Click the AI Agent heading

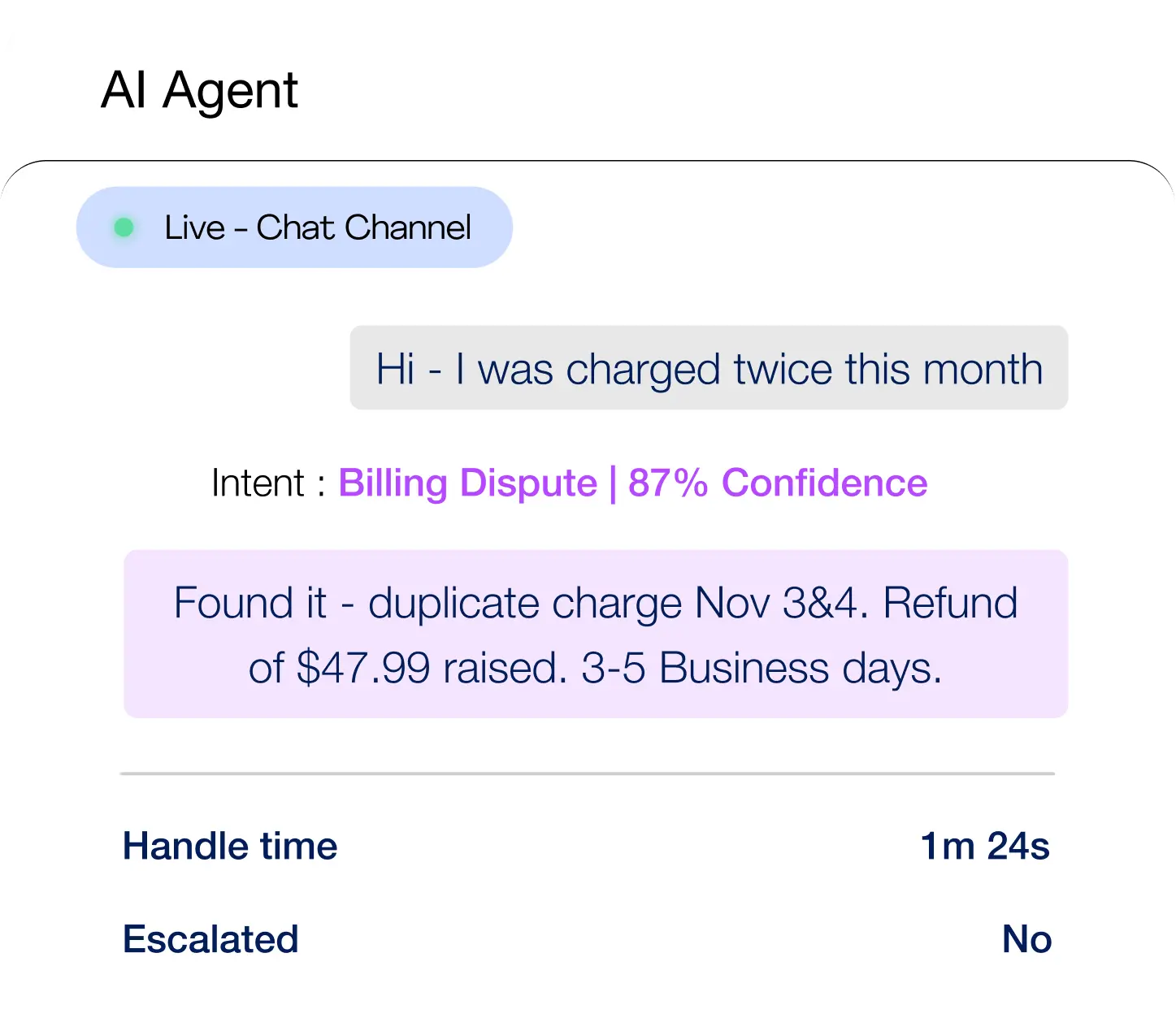(199, 90)
